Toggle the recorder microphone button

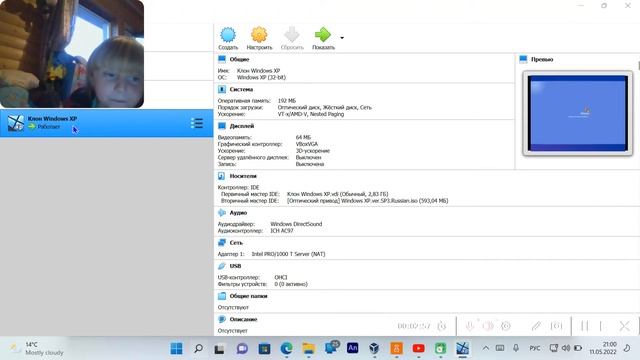point(470,326)
